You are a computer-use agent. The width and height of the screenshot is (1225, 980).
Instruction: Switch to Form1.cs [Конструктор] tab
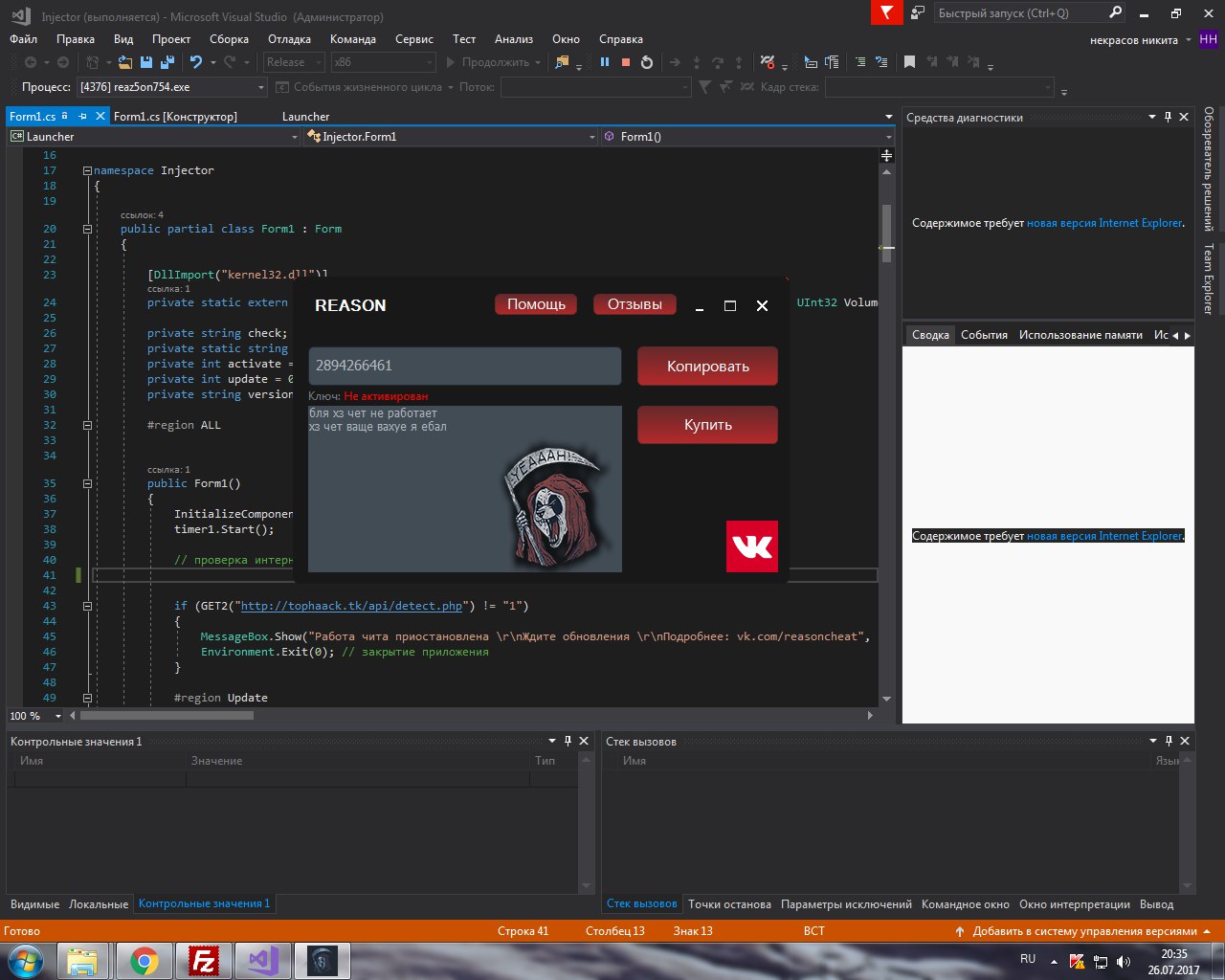tap(175, 117)
